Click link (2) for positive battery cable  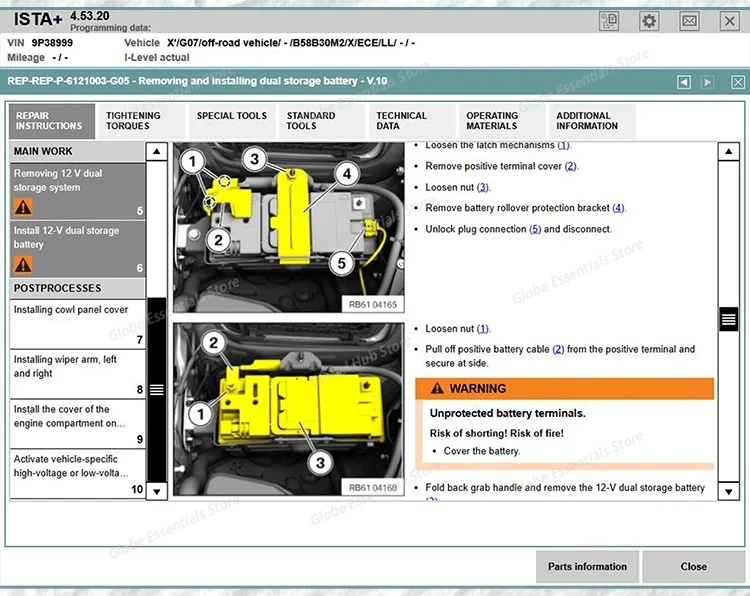point(558,349)
